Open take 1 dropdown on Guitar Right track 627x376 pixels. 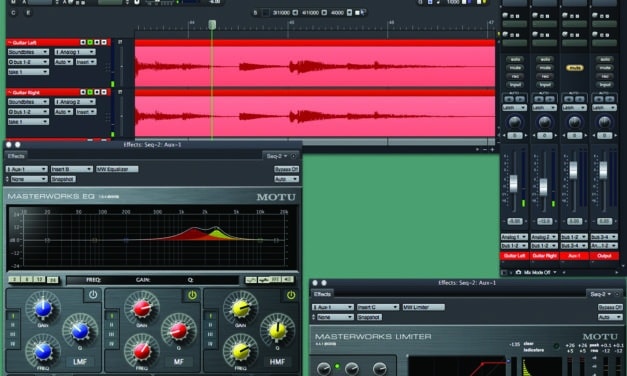click(x=28, y=122)
